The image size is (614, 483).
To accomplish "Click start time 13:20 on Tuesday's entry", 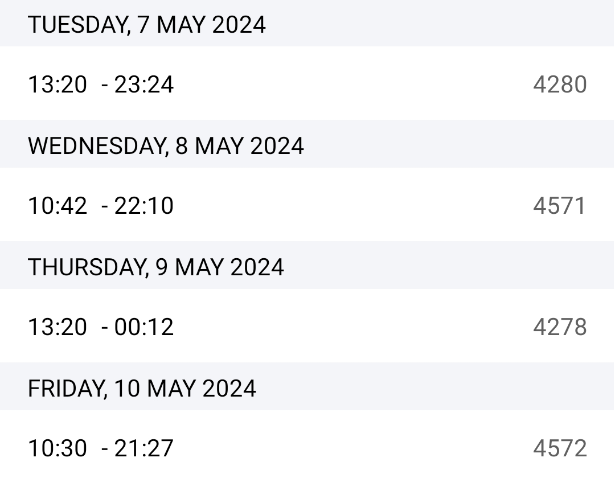I will tap(57, 85).
